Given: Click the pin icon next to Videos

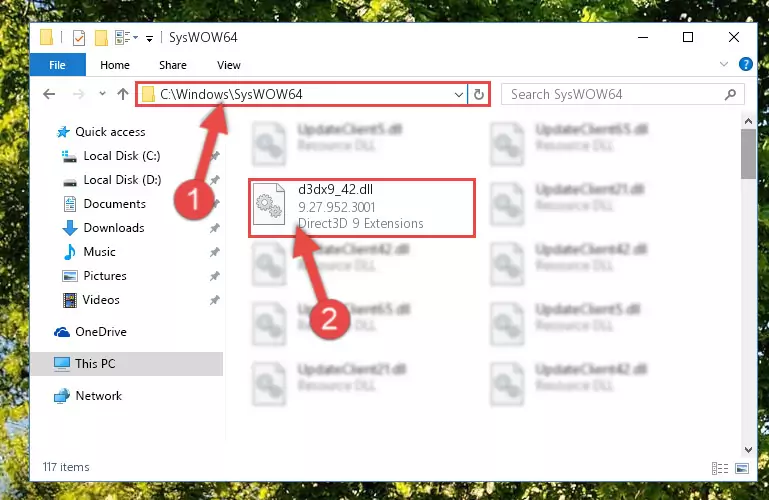Looking at the screenshot, I should click(214, 300).
